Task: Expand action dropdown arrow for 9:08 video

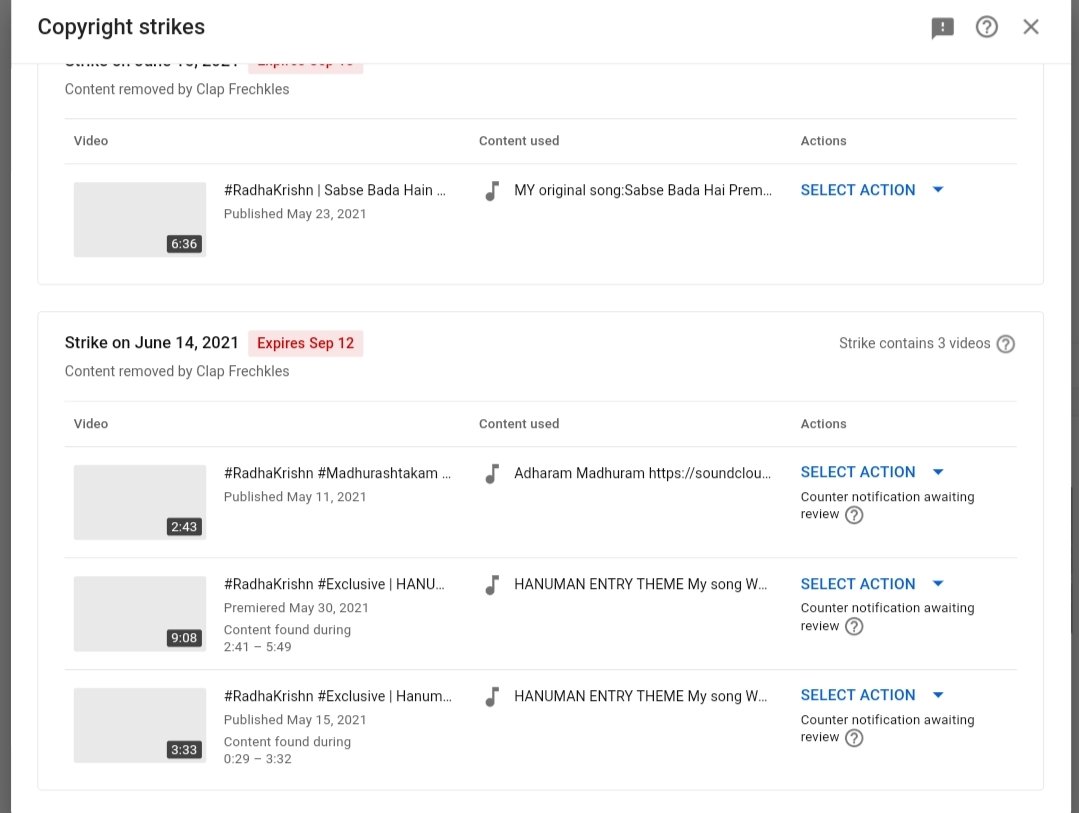Action: [x=938, y=583]
